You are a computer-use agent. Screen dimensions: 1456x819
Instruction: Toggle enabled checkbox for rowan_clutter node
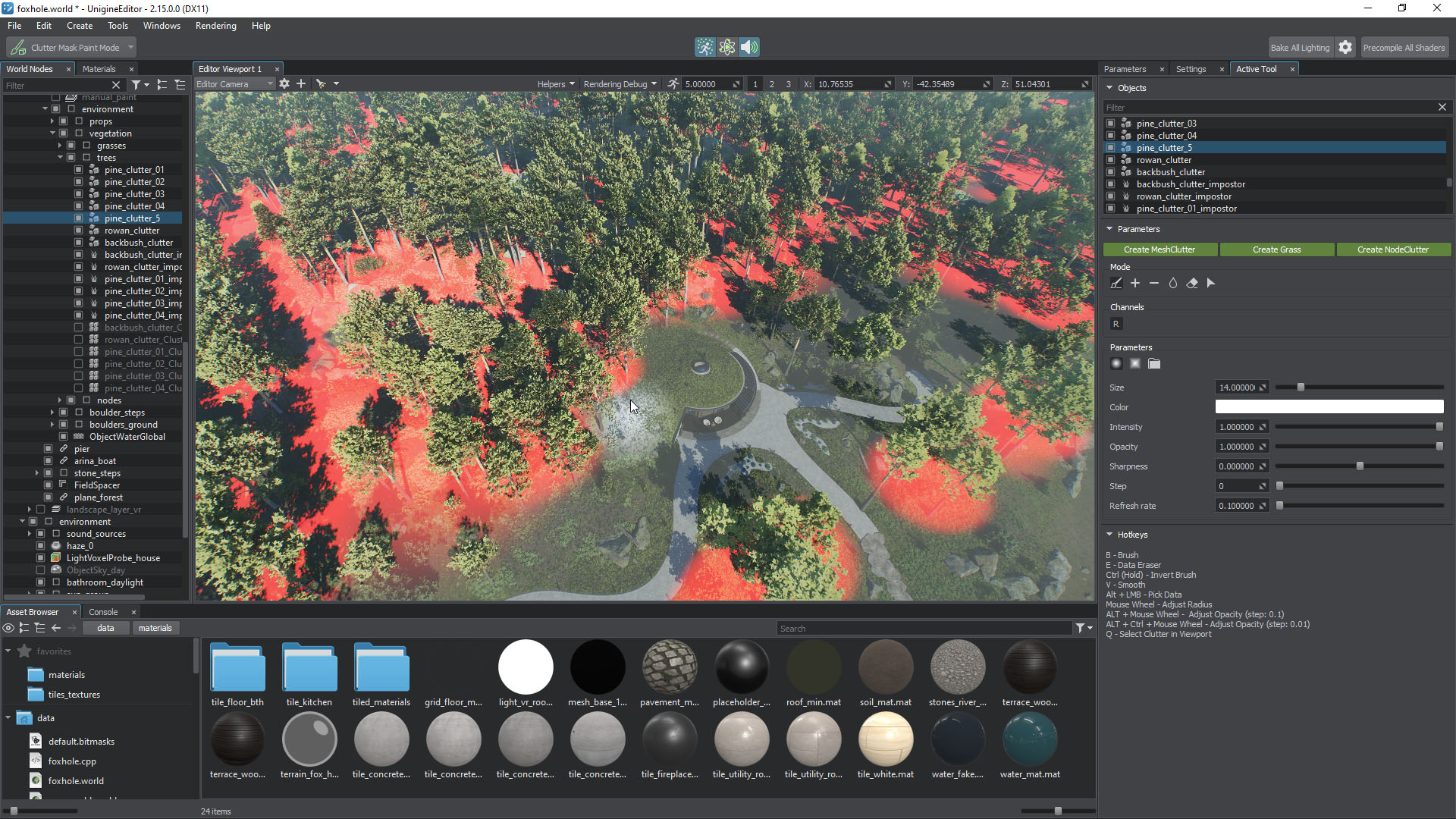[79, 231]
